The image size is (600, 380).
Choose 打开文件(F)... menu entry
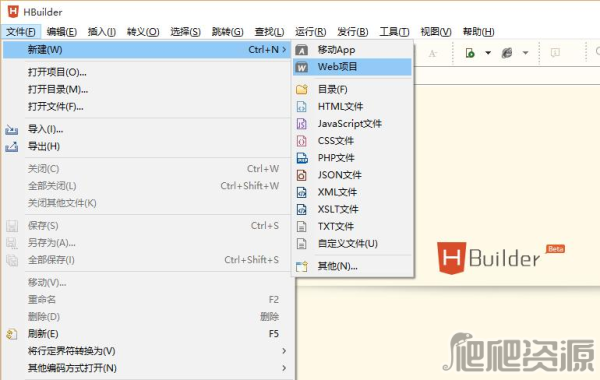click(147, 106)
